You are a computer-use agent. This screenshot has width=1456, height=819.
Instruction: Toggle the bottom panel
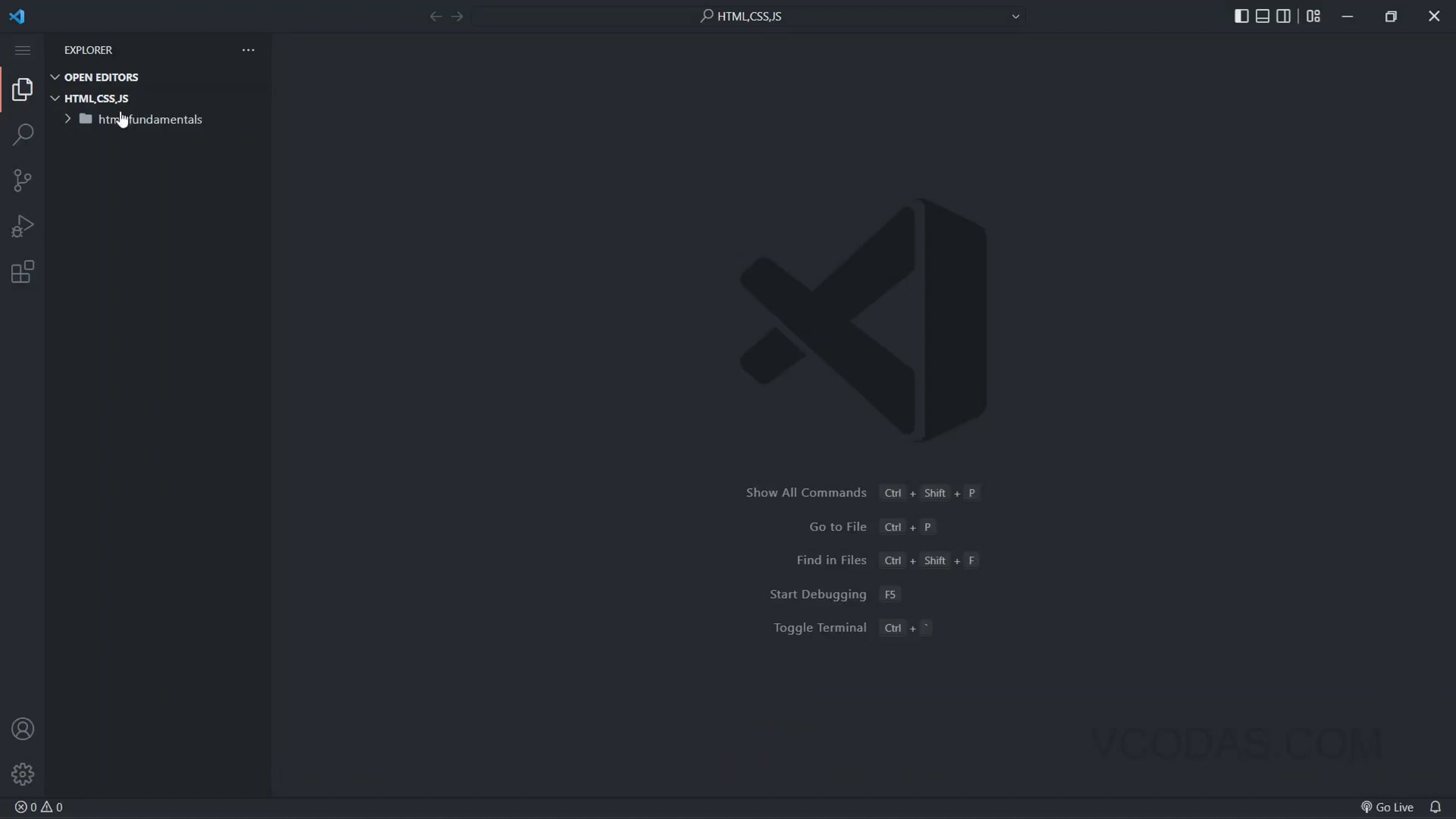coord(1262,16)
